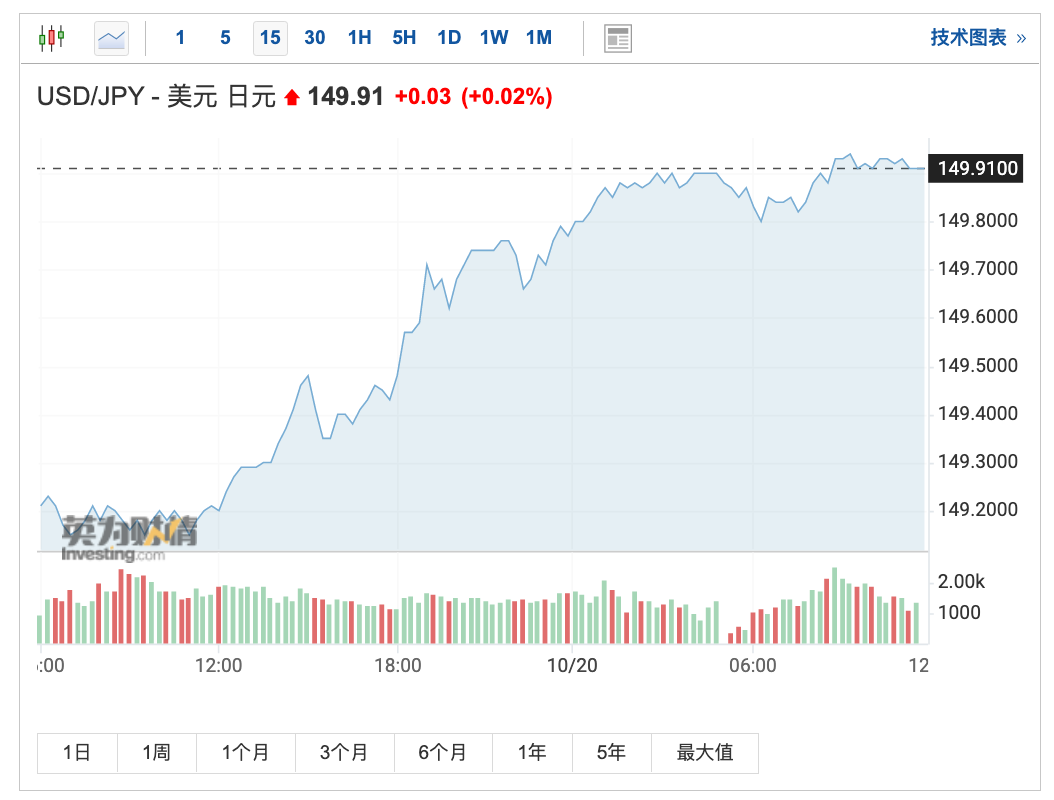Show the 1日 time range
The image size is (1054, 800).
(x=77, y=753)
